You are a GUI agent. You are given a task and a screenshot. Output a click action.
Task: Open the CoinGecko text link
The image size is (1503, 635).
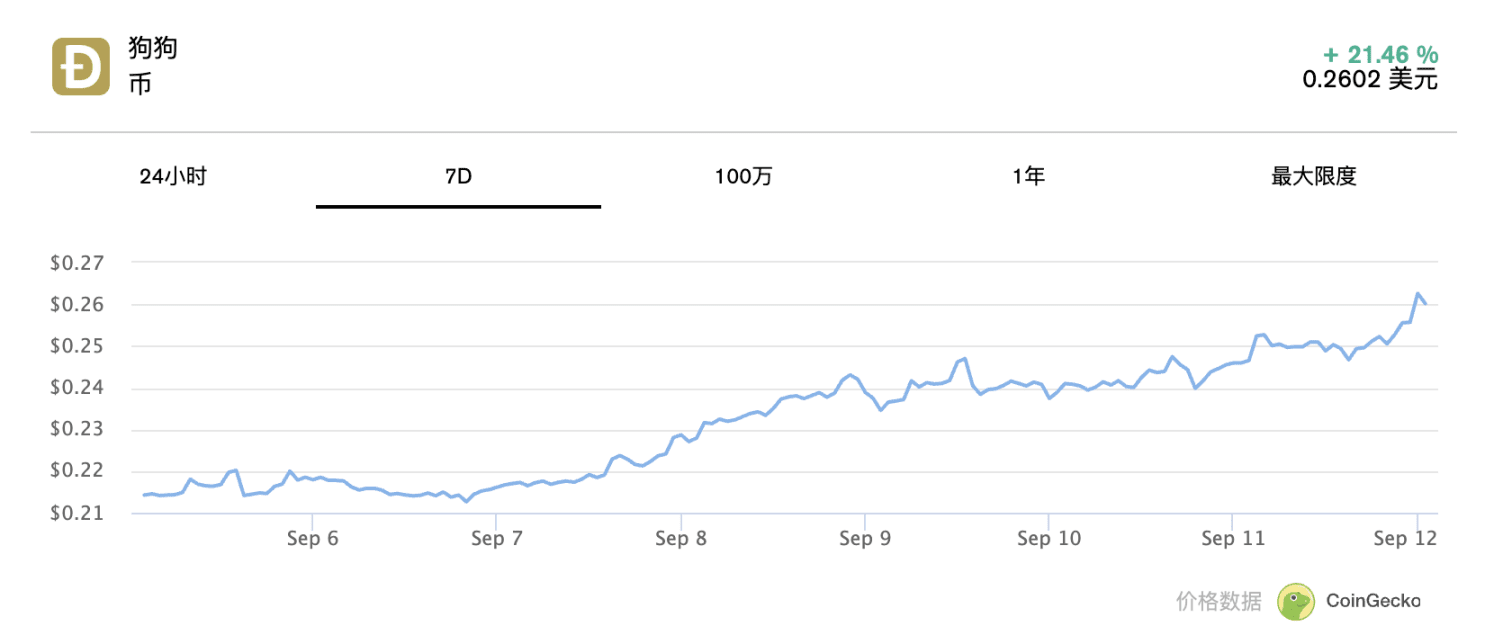pyautogui.click(x=1373, y=601)
